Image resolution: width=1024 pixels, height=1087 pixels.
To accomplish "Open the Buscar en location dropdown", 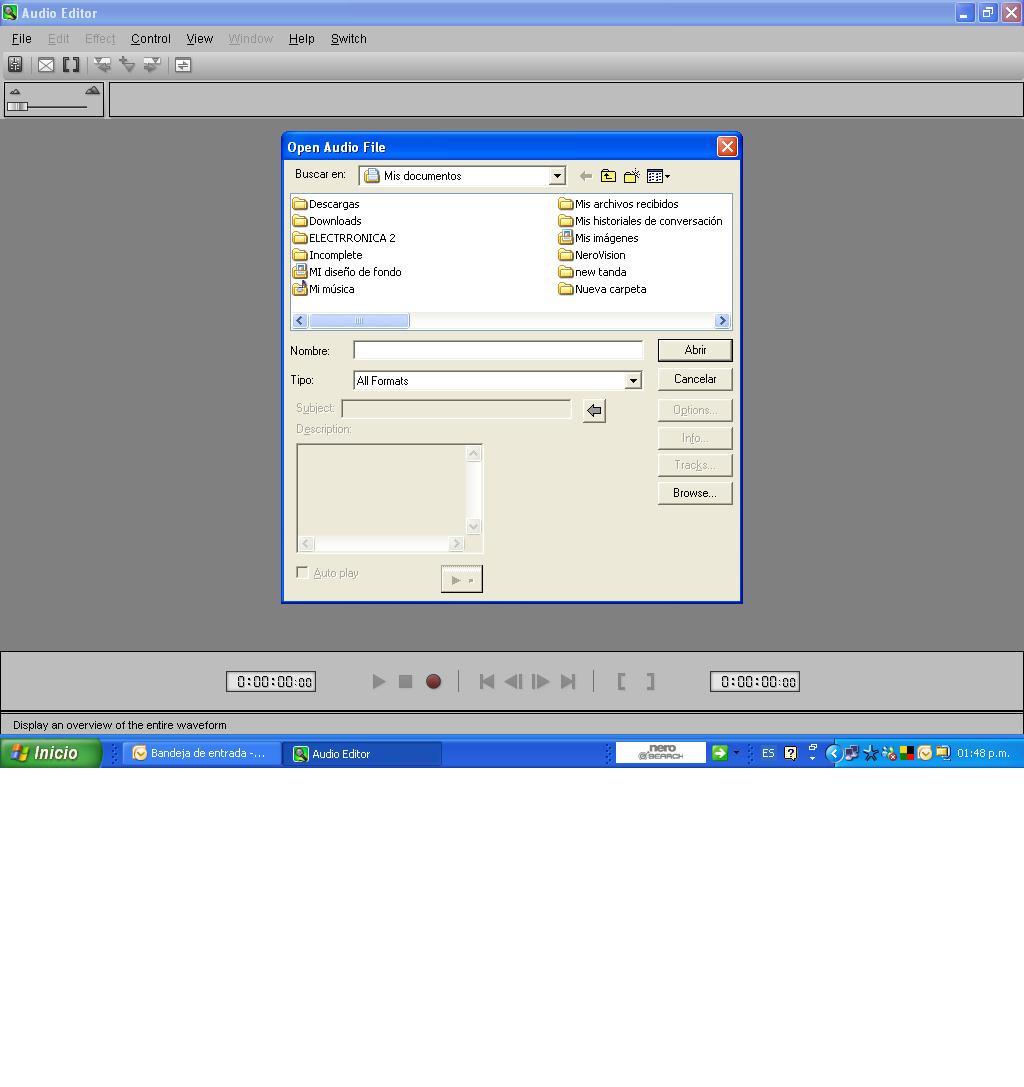I will pyautogui.click(x=557, y=175).
